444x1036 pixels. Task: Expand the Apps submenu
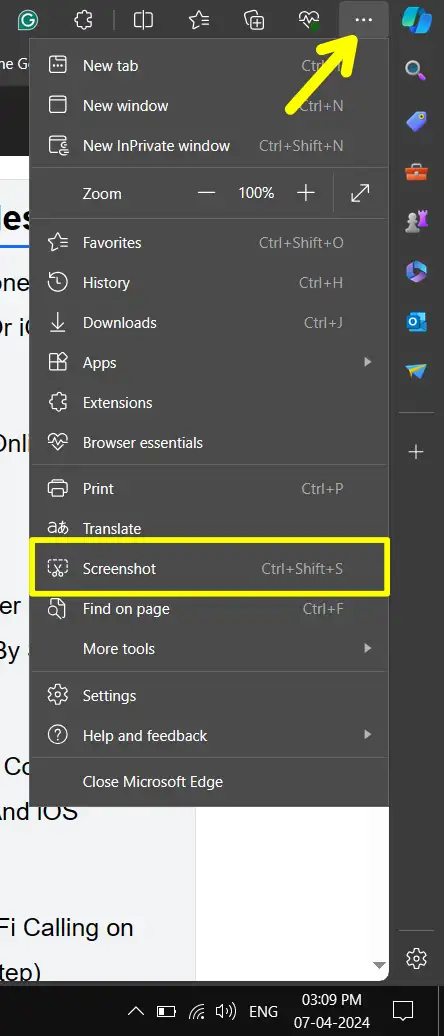(x=209, y=363)
